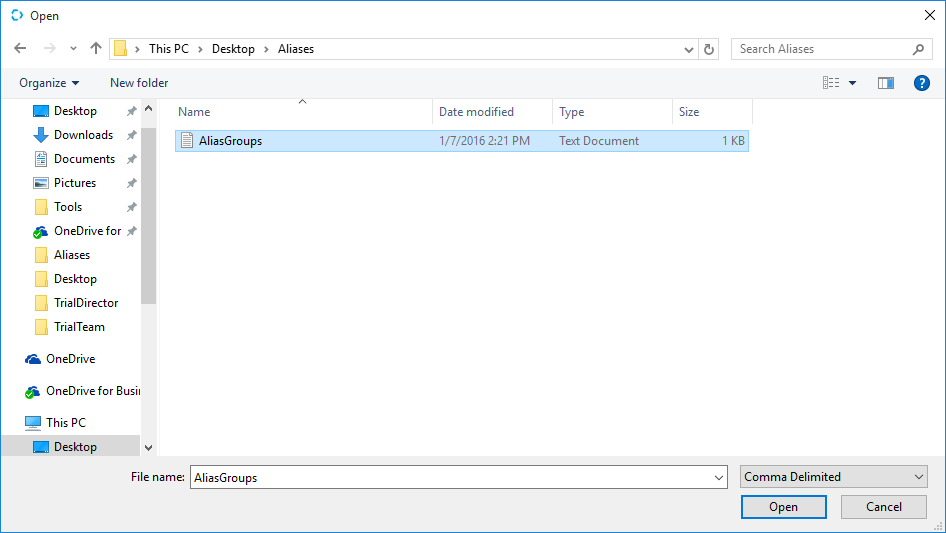The width and height of the screenshot is (946, 533).
Task: Click the search magnifier icon
Action: (x=918, y=49)
